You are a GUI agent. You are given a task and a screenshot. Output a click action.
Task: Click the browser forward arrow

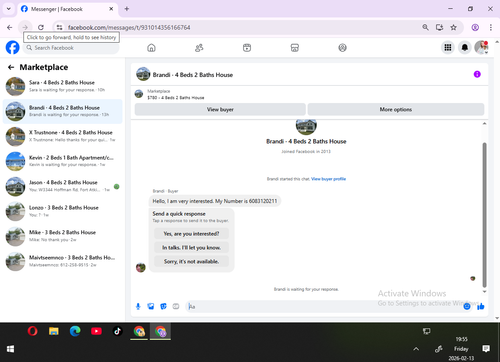(25, 27)
